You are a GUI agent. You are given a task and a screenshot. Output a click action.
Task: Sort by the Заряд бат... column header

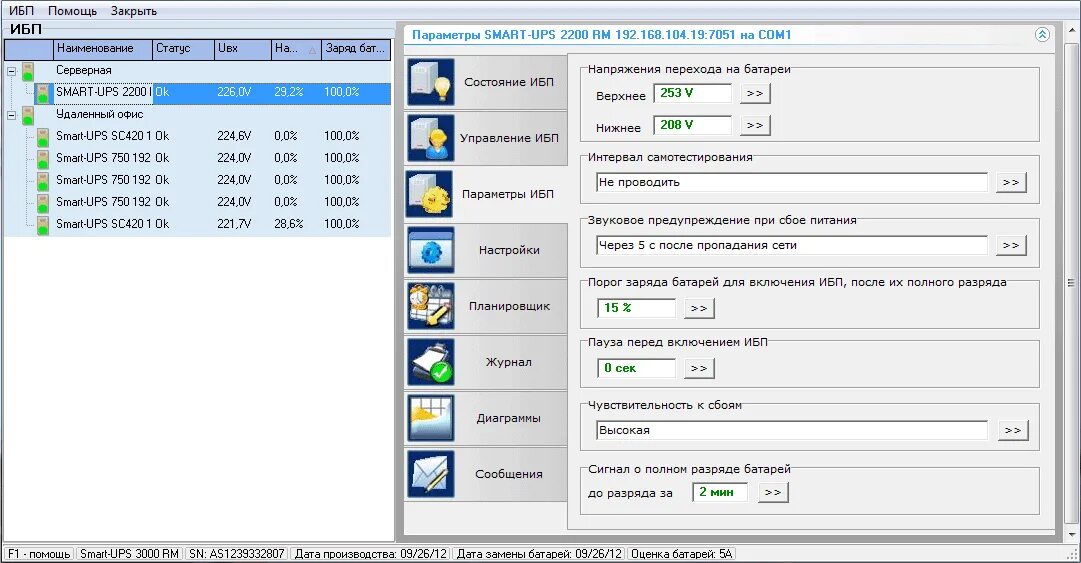tap(356, 49)
